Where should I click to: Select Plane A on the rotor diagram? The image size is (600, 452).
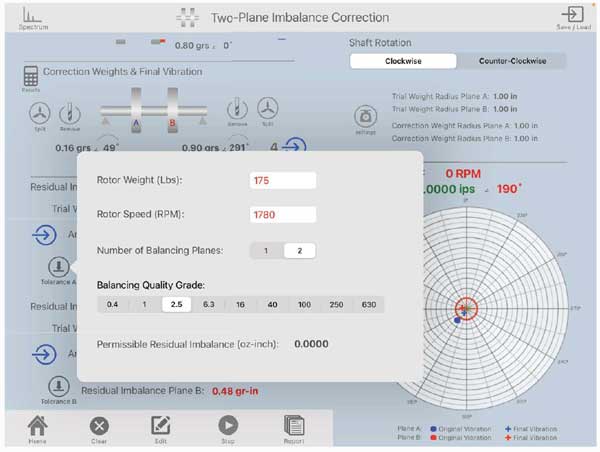click(136, 110)
